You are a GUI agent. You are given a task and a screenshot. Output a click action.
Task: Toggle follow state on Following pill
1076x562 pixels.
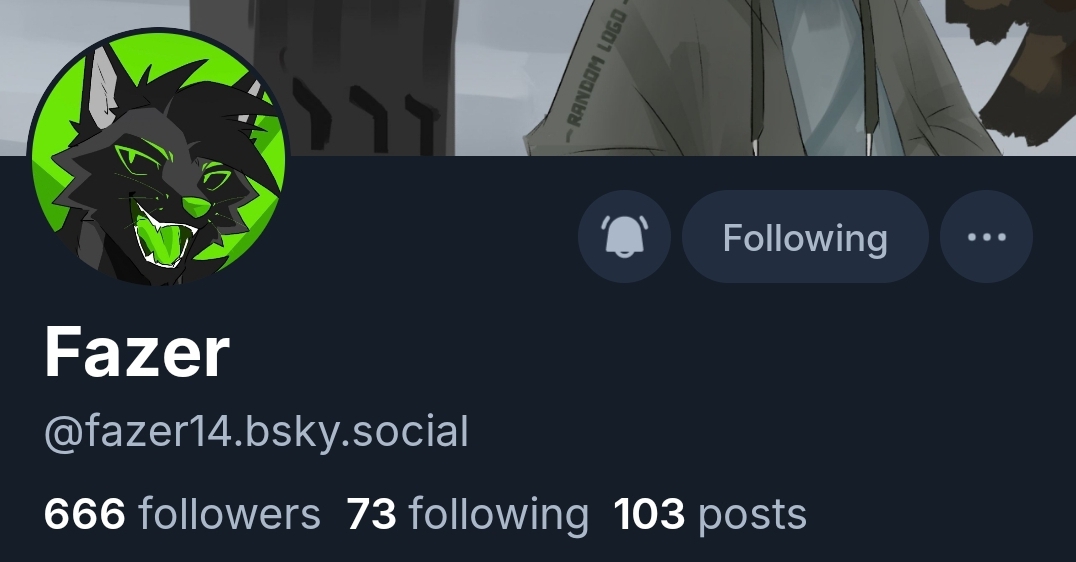point(805,237)
